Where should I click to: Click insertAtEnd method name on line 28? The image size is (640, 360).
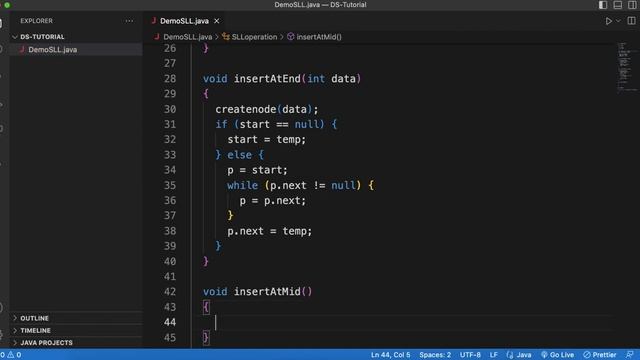coord(267,78)
